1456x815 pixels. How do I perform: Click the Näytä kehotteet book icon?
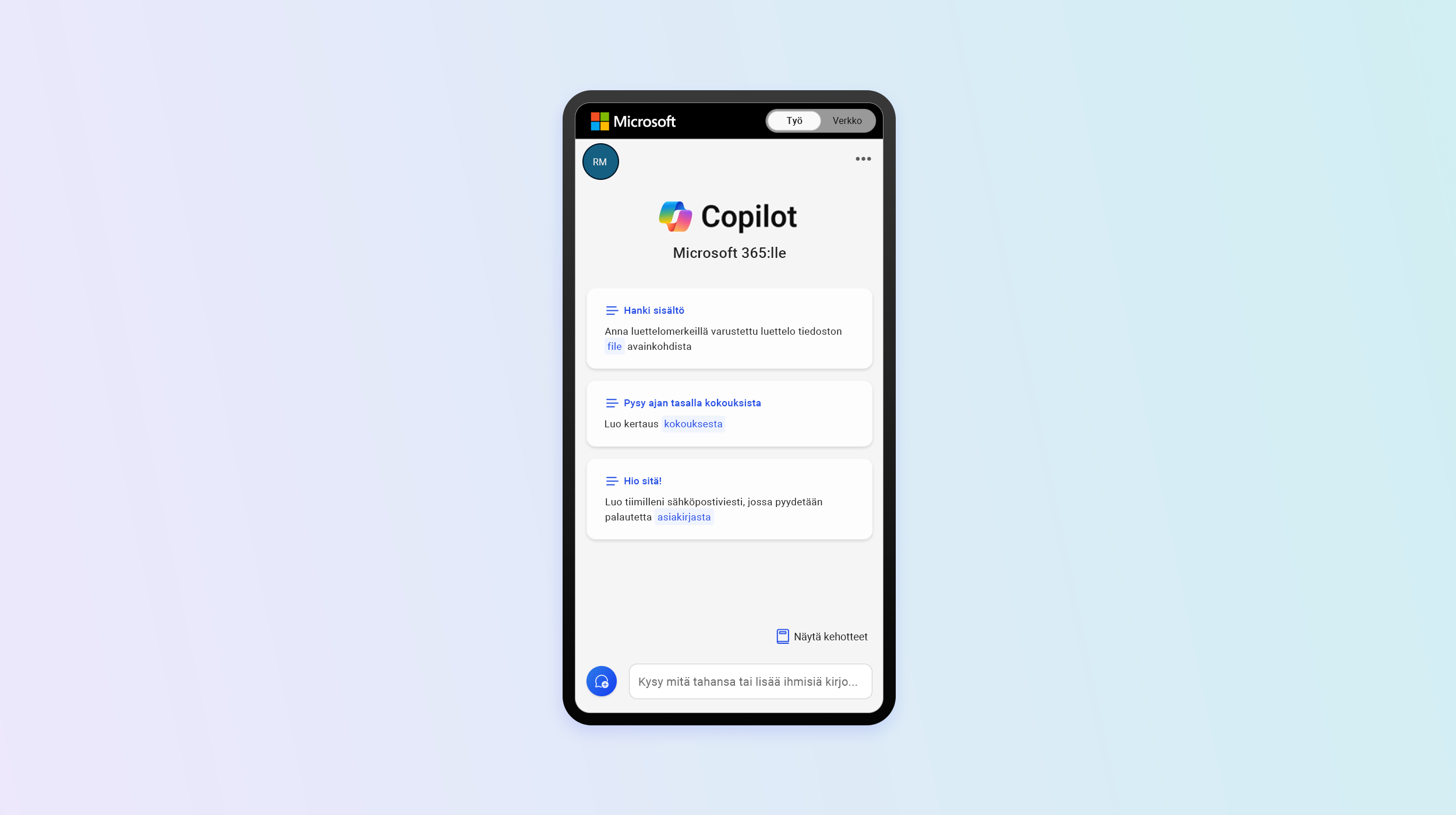pos(782,636)
